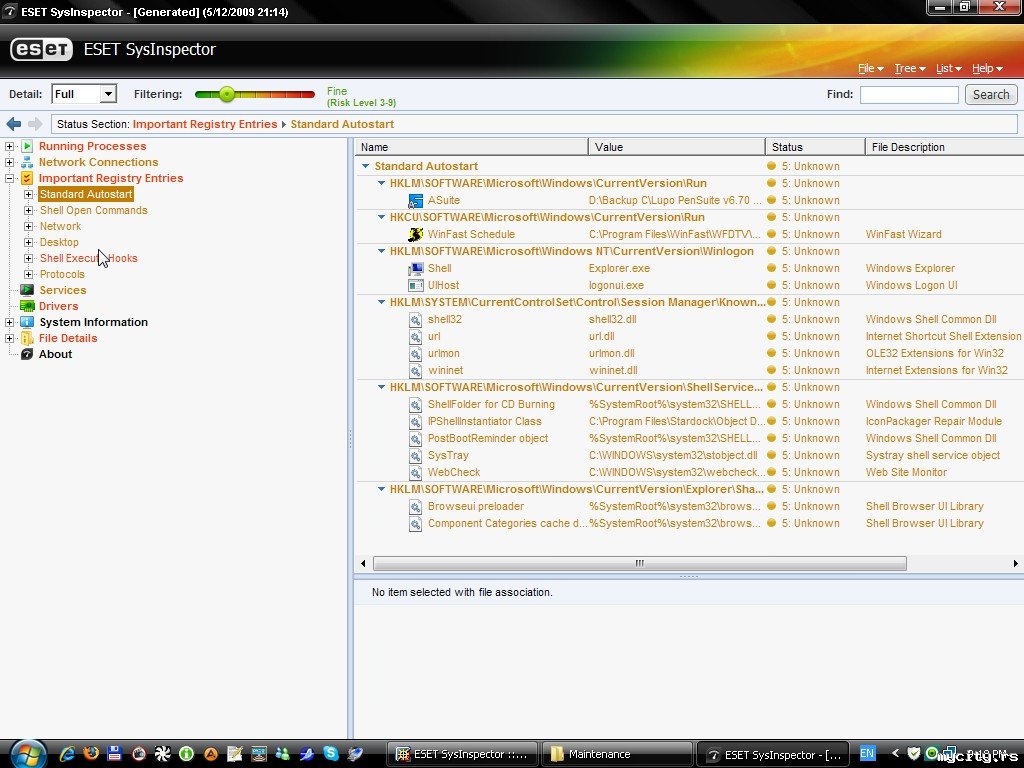This screenshot has height=768, width=1024.
Task: Click the System Information icon
Action: 28,322
